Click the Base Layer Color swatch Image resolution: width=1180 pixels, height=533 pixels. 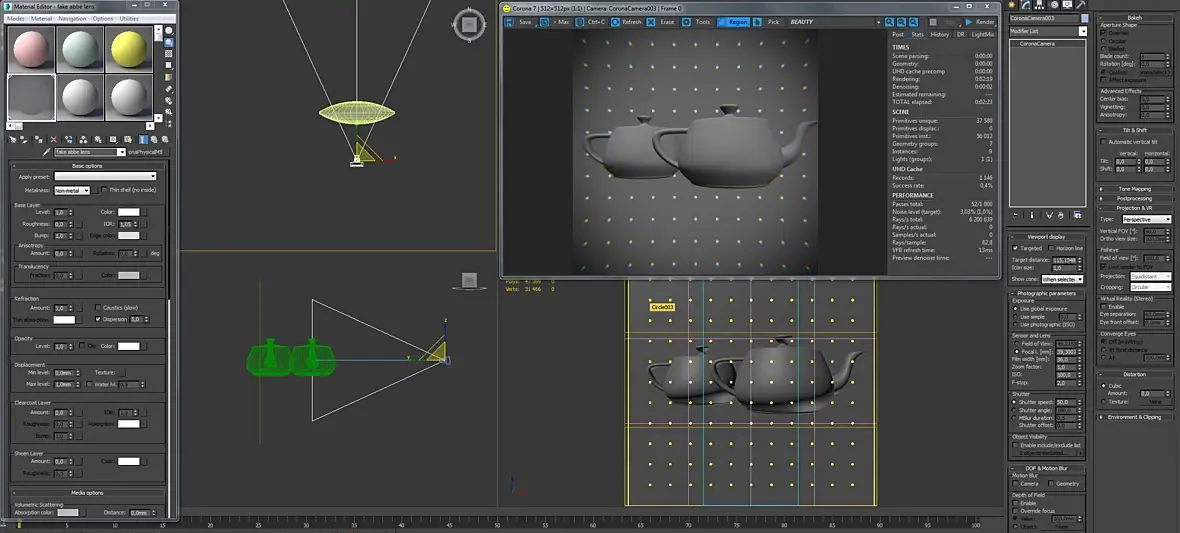point(129,212)
